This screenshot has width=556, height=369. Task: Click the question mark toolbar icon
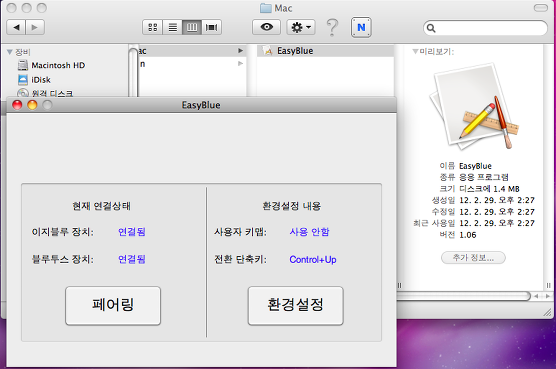click(332, 27)
